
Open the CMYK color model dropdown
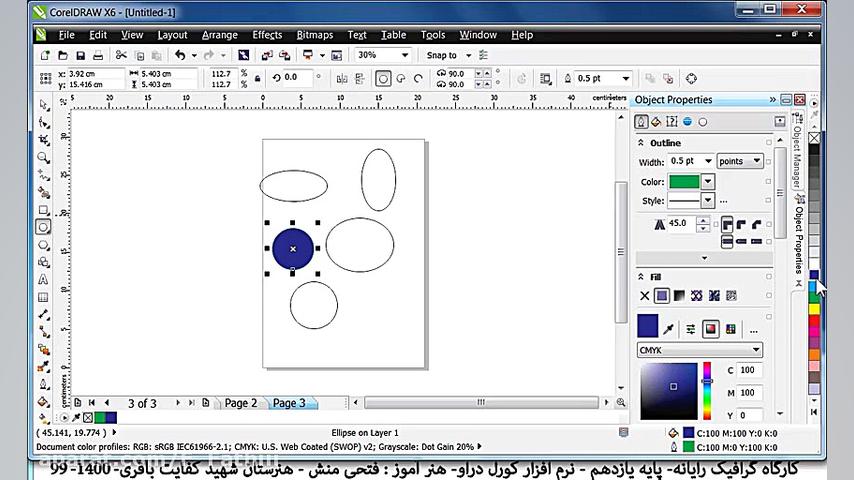coord(700,350)
